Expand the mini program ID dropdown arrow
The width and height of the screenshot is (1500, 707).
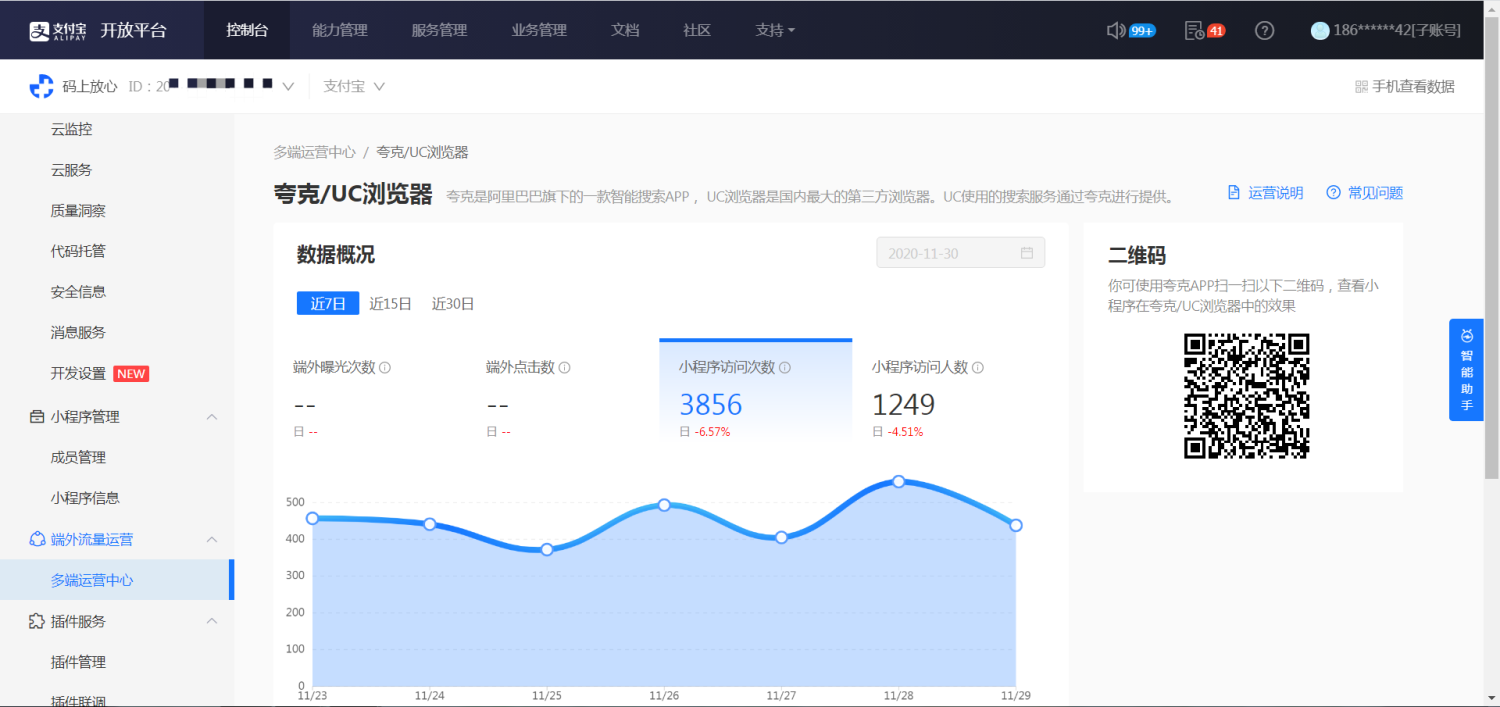pyautogui.click(x=288, y=87)
